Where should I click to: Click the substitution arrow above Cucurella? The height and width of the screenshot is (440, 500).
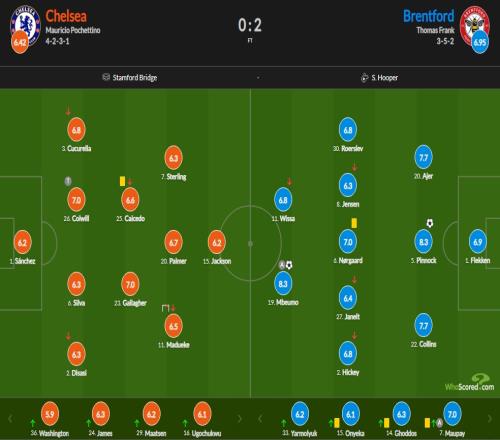(68, 111)
